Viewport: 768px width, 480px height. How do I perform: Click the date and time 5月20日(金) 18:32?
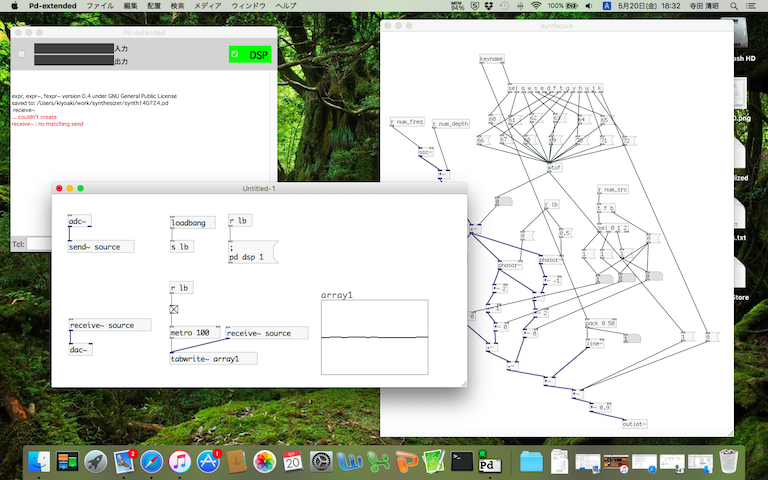[649, 6]
